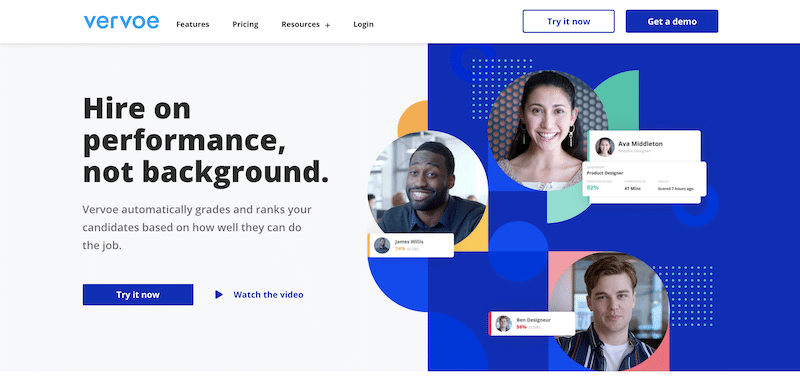Open the Features menu item
The width and height of the screenshot is (800, 384).
pyautogui.click(x=193, y=24)
